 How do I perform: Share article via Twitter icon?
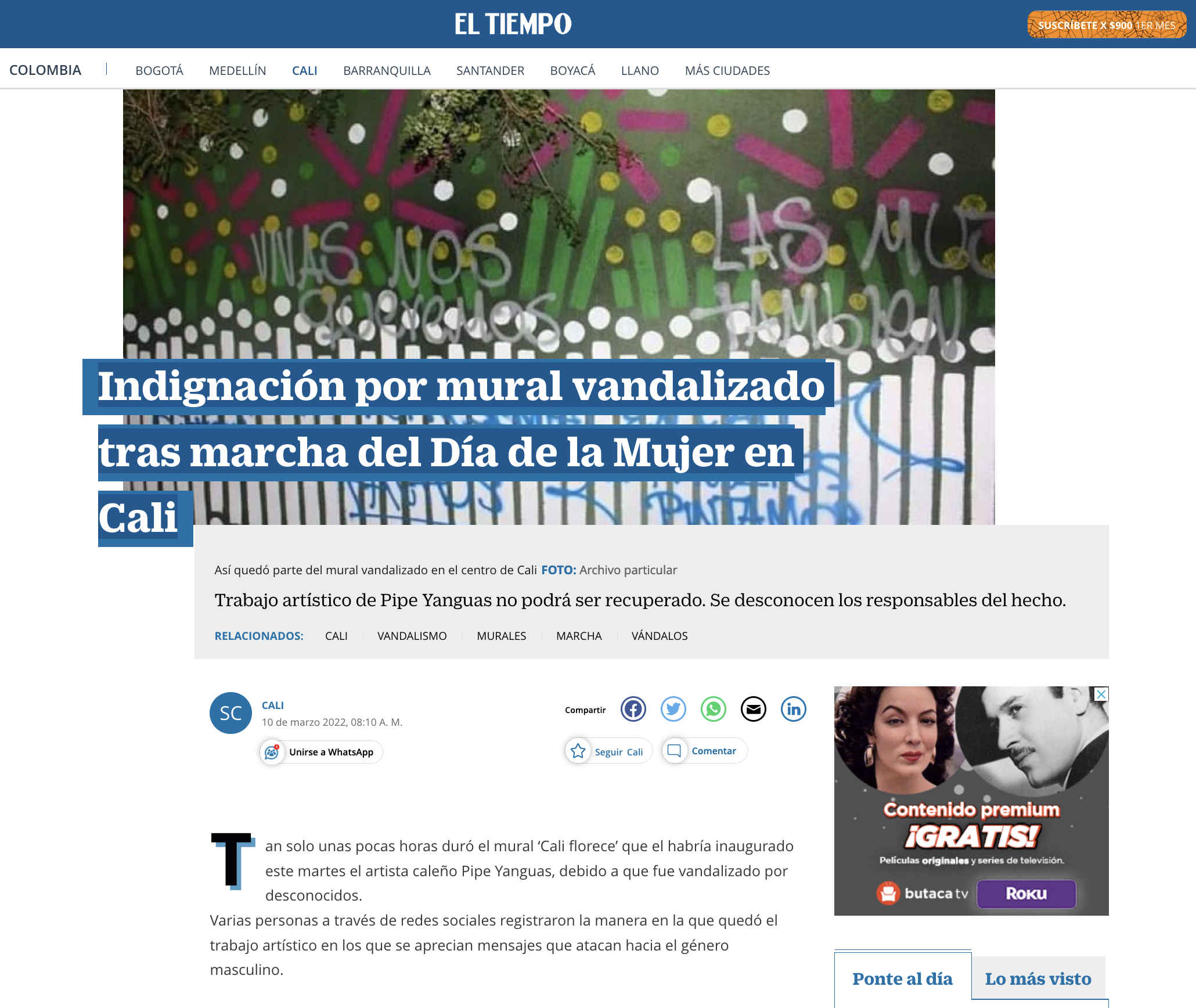pyautogui.click(x=673, y=709)
